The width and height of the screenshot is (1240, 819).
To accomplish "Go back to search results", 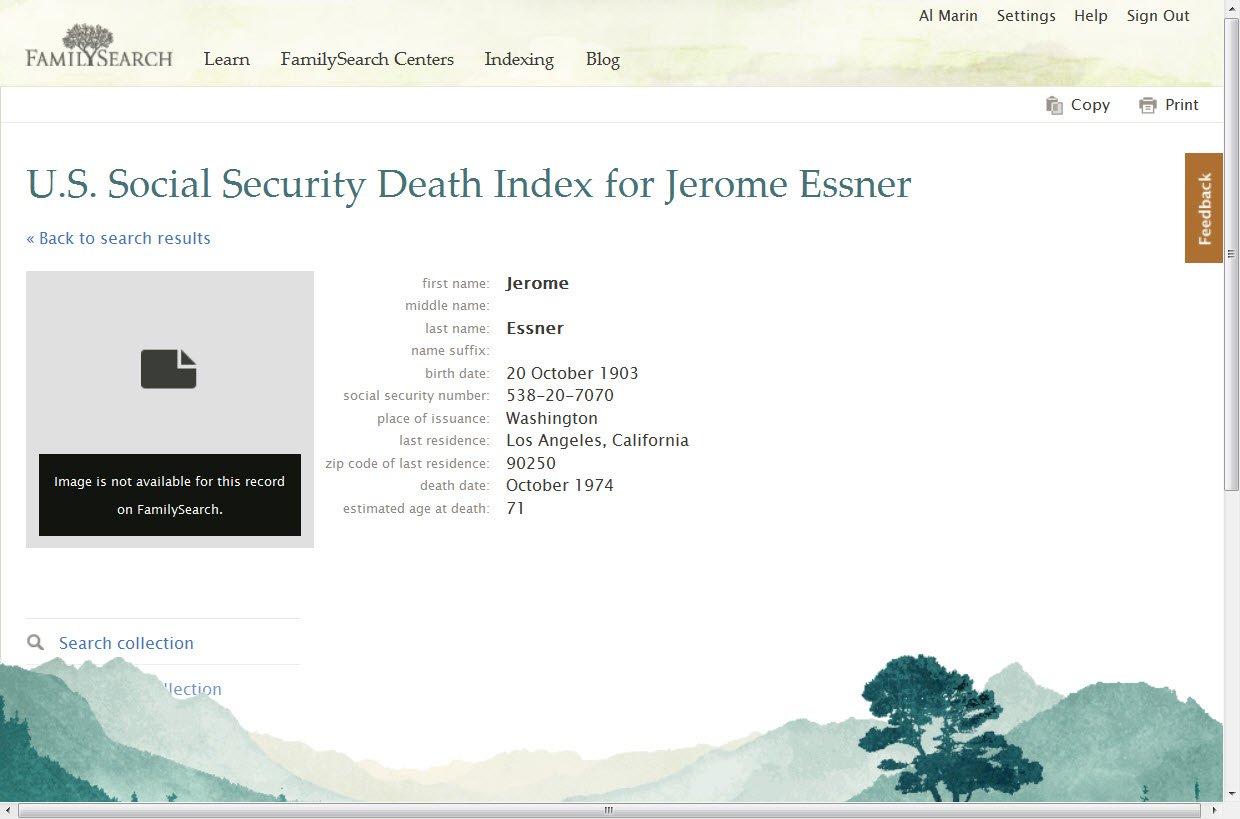I will (x=118, y=238).
